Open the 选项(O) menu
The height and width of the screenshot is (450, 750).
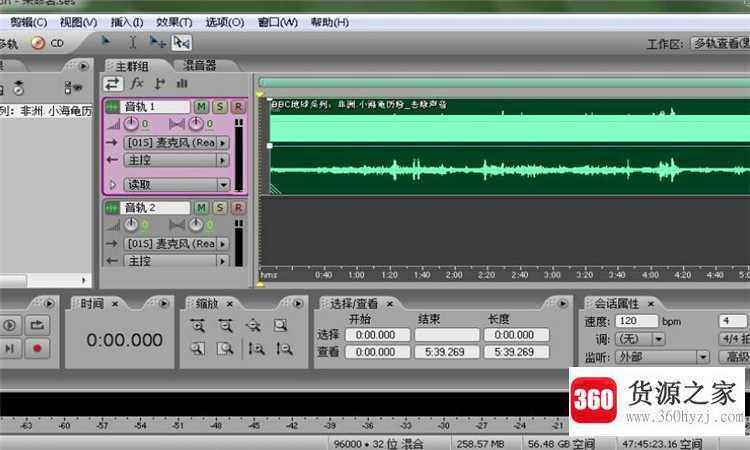[224, 22]
